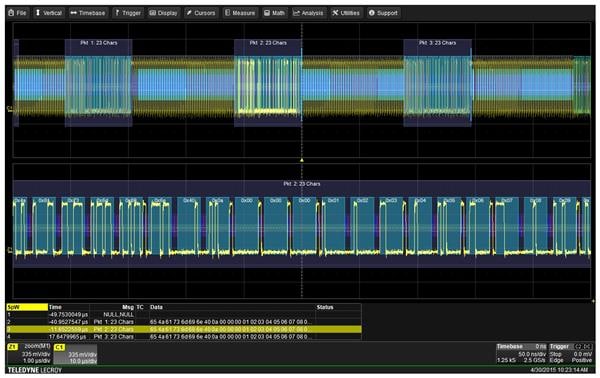Select table row Pkt 1: 23 Chars

pyautogui.click(x=184, y=322)
